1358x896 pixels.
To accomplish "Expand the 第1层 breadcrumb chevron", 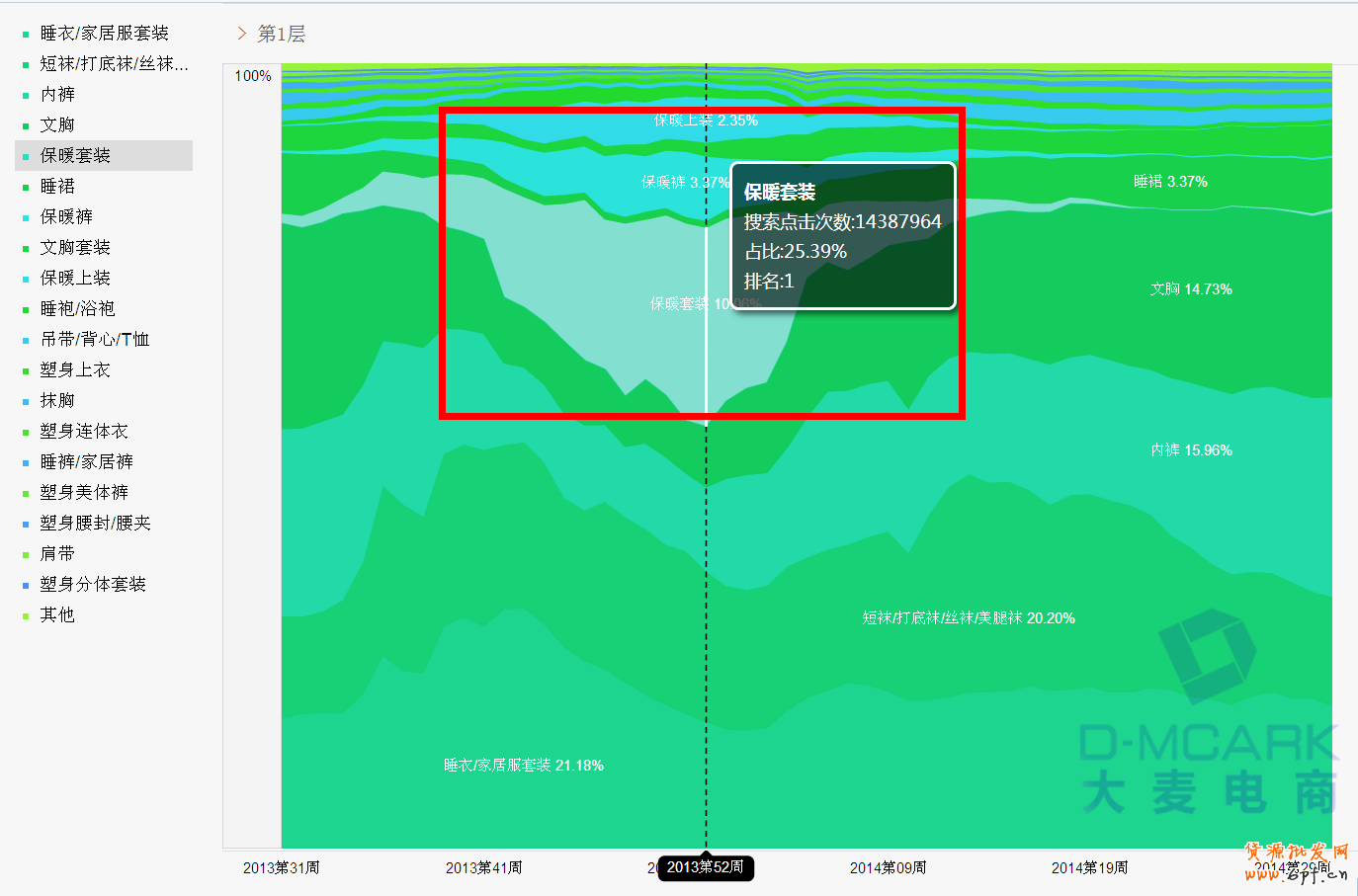I will tap(242, 34).
